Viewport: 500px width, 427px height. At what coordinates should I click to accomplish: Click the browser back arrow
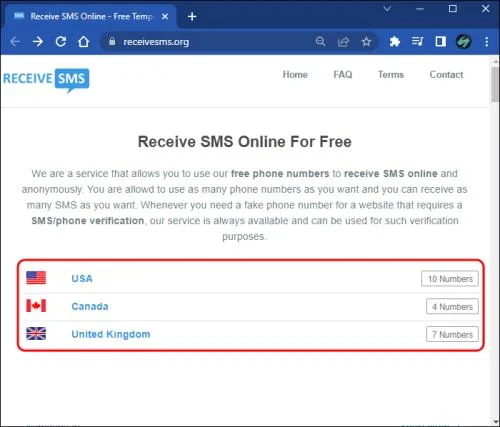(15, 42)
